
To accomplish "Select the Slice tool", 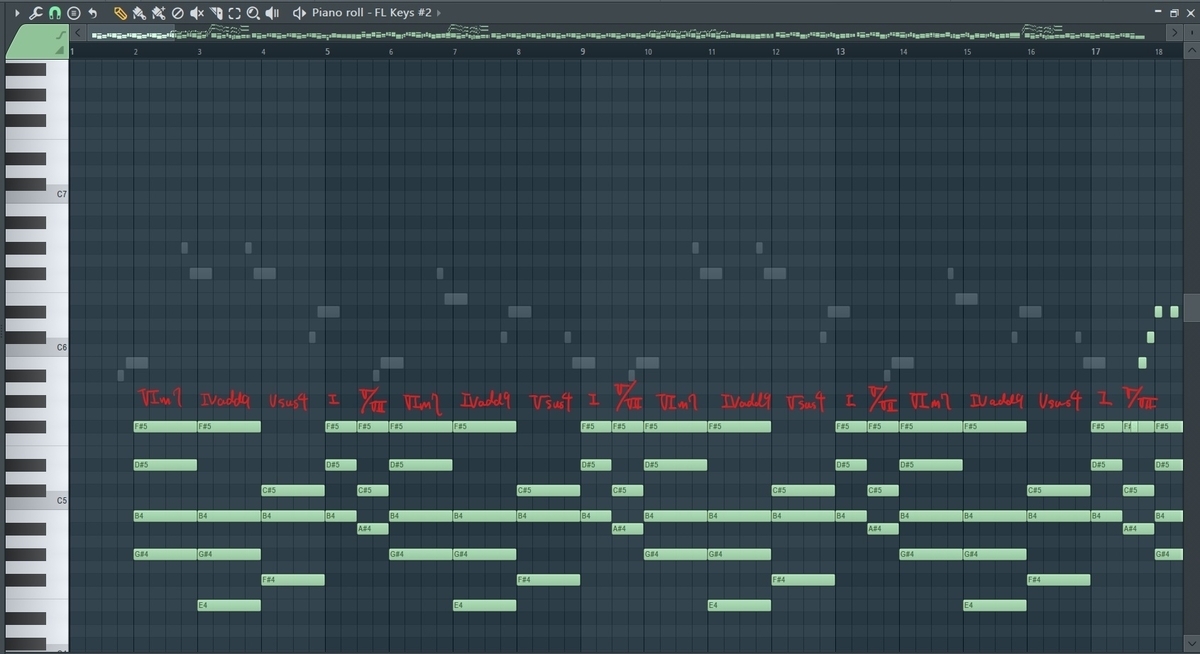I will point(215,13).
